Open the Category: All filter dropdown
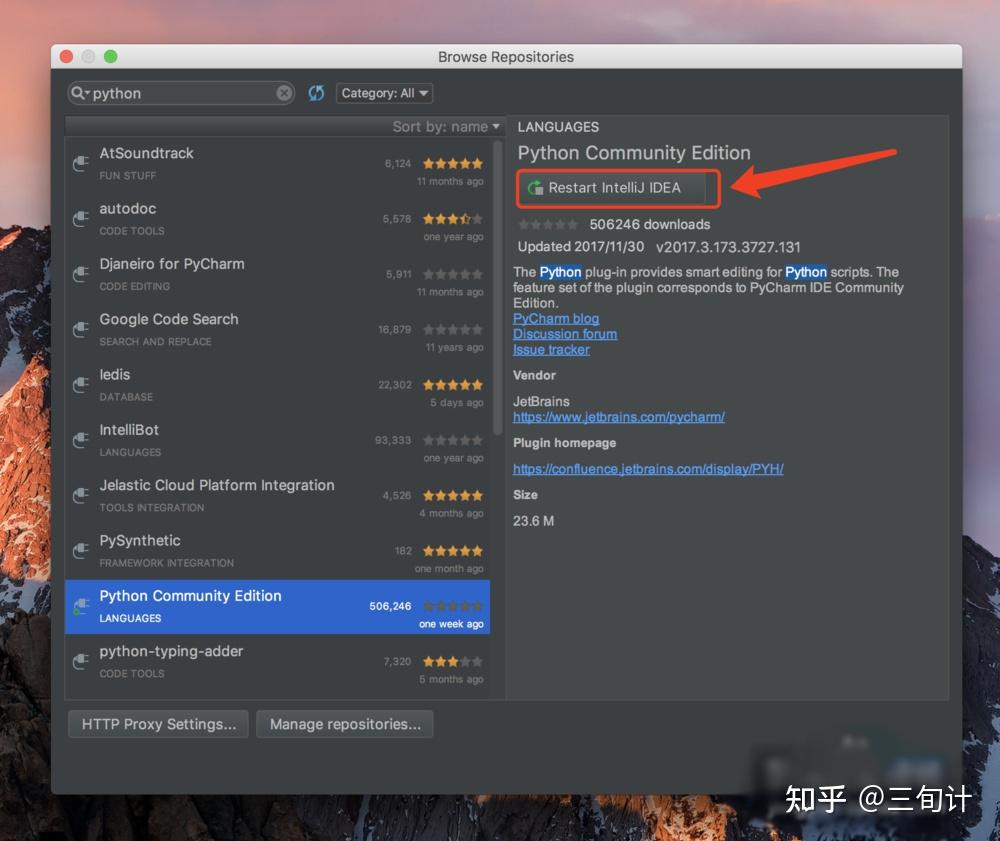The image size is (1000, 841). point(384,92)
